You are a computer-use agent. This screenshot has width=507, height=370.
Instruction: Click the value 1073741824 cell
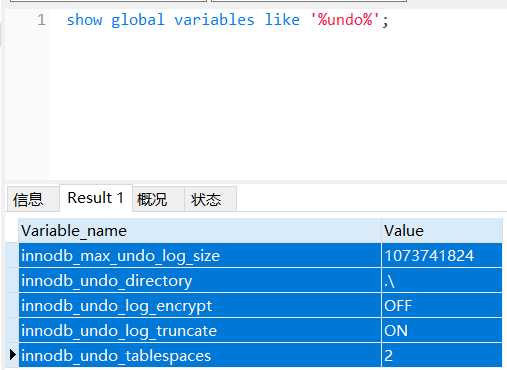coord(442,256)
